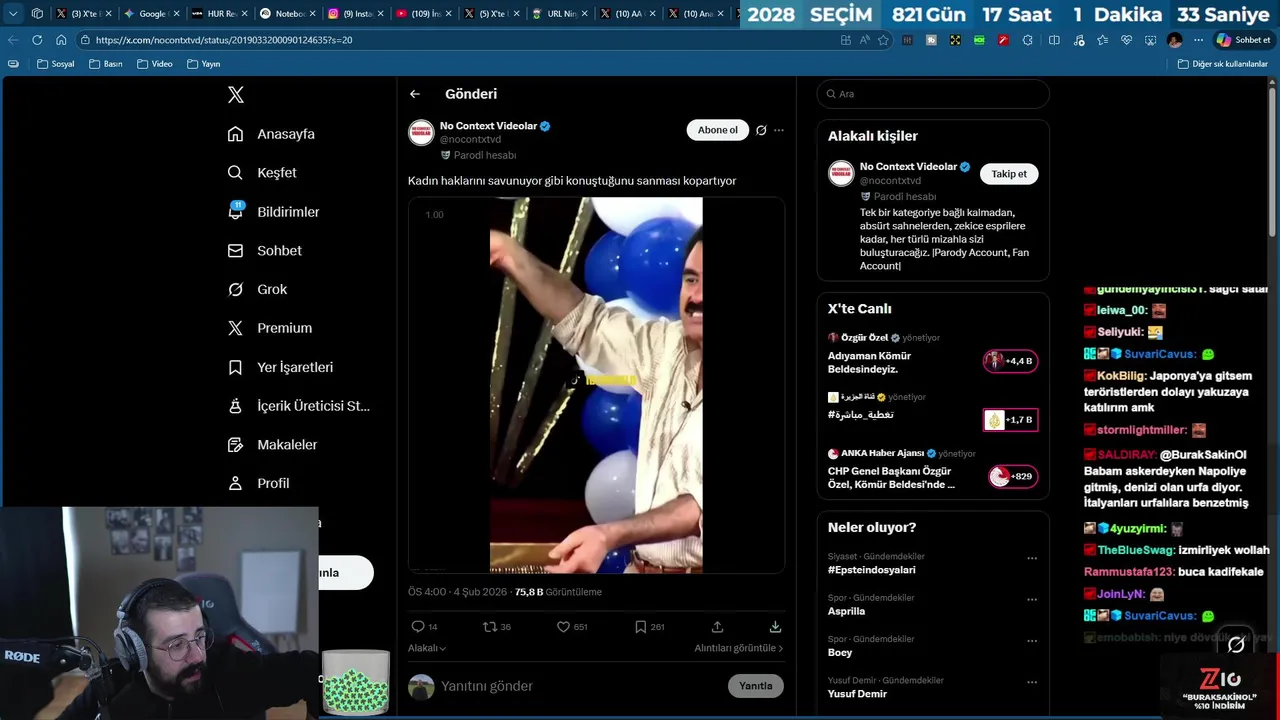Click the Yanıtını gönder reply field

(x=580, y=686)
